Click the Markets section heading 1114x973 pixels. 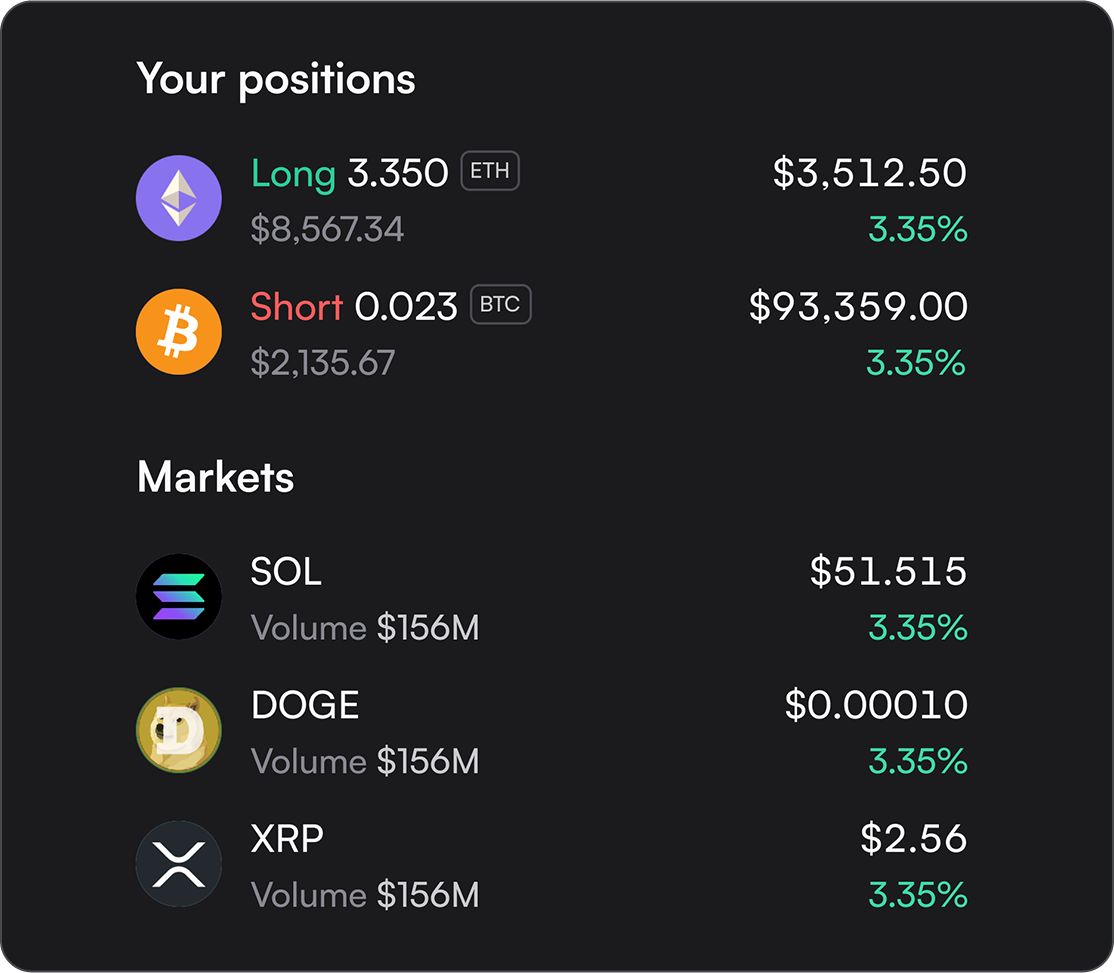point(215,477)
